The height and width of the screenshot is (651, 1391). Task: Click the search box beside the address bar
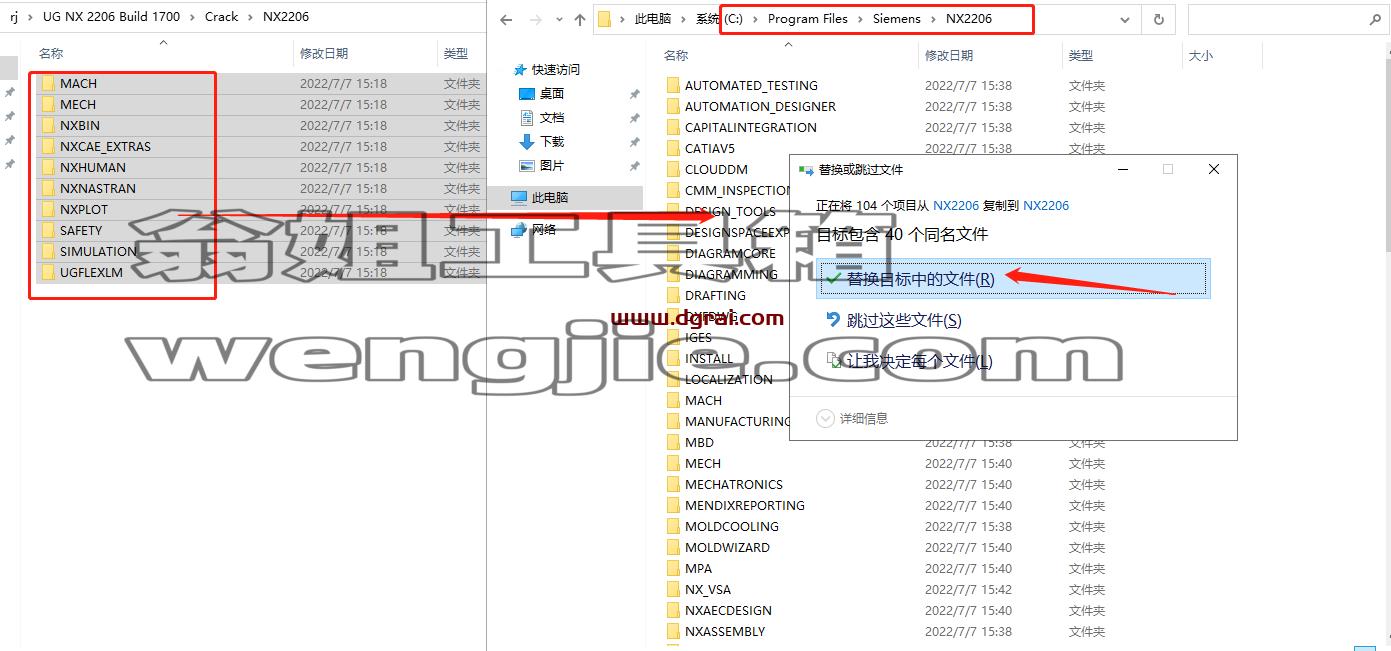point(1288,19)
